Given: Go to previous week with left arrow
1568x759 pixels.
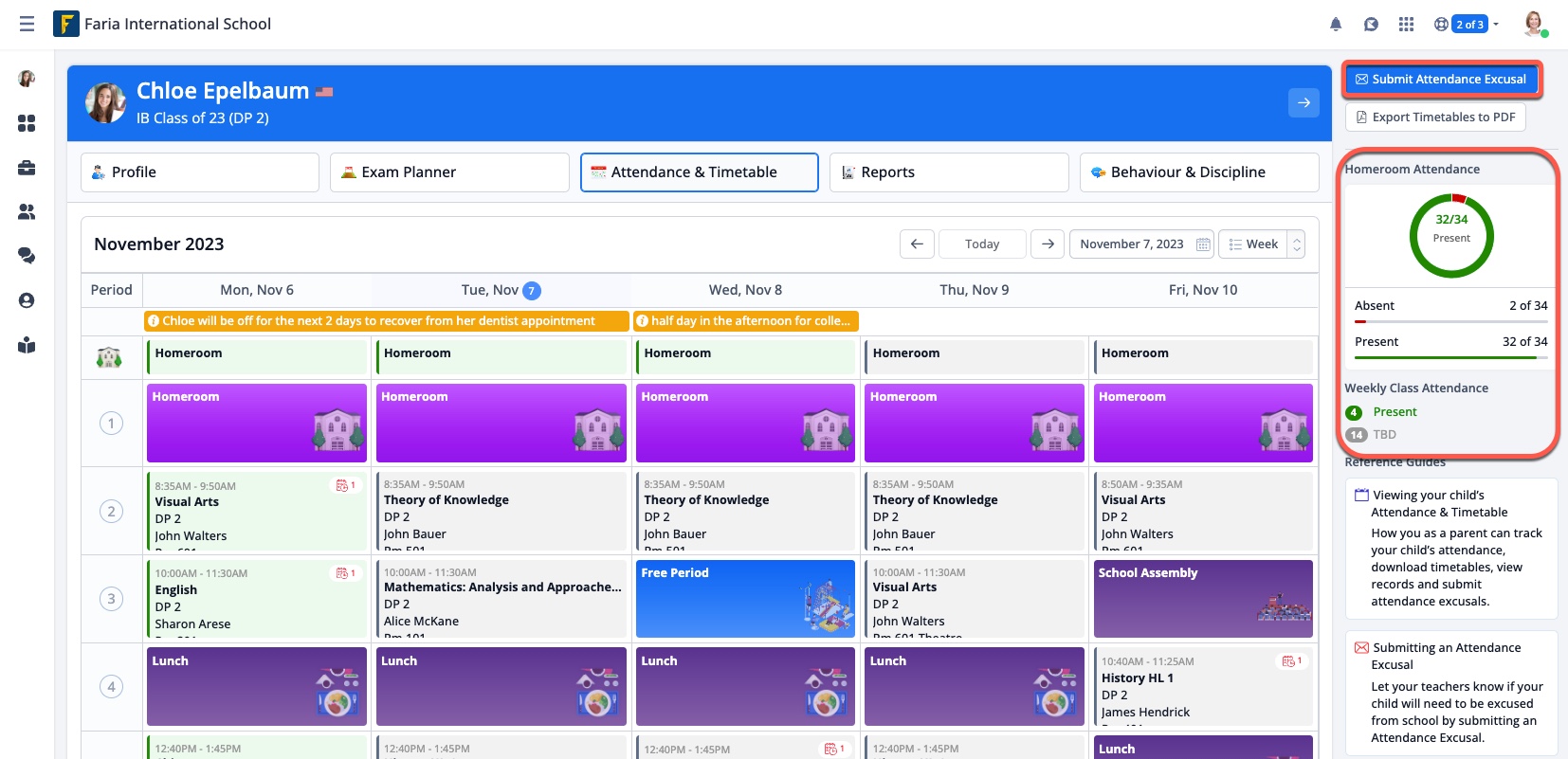Looking at the screenshot, I should coord(917,244).
